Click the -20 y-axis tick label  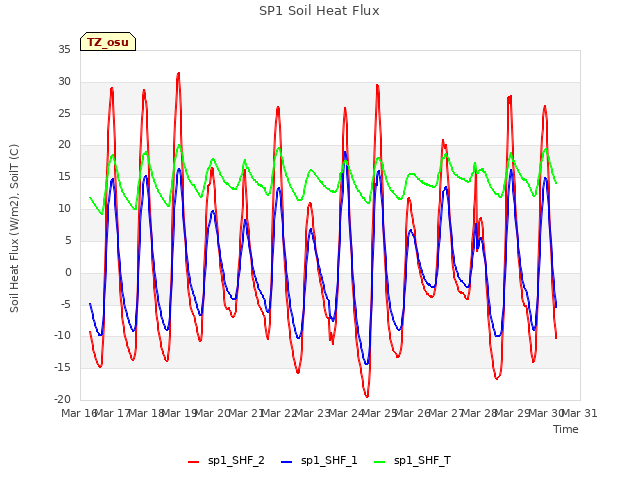[63, 399]
